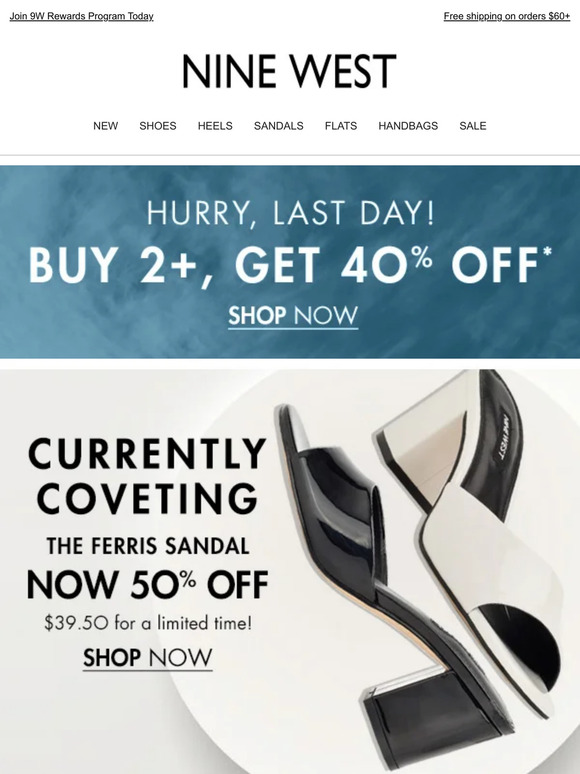Click the Hurry, Last Day! text
This screenshot has height=774, width=580.
(290, 213)
